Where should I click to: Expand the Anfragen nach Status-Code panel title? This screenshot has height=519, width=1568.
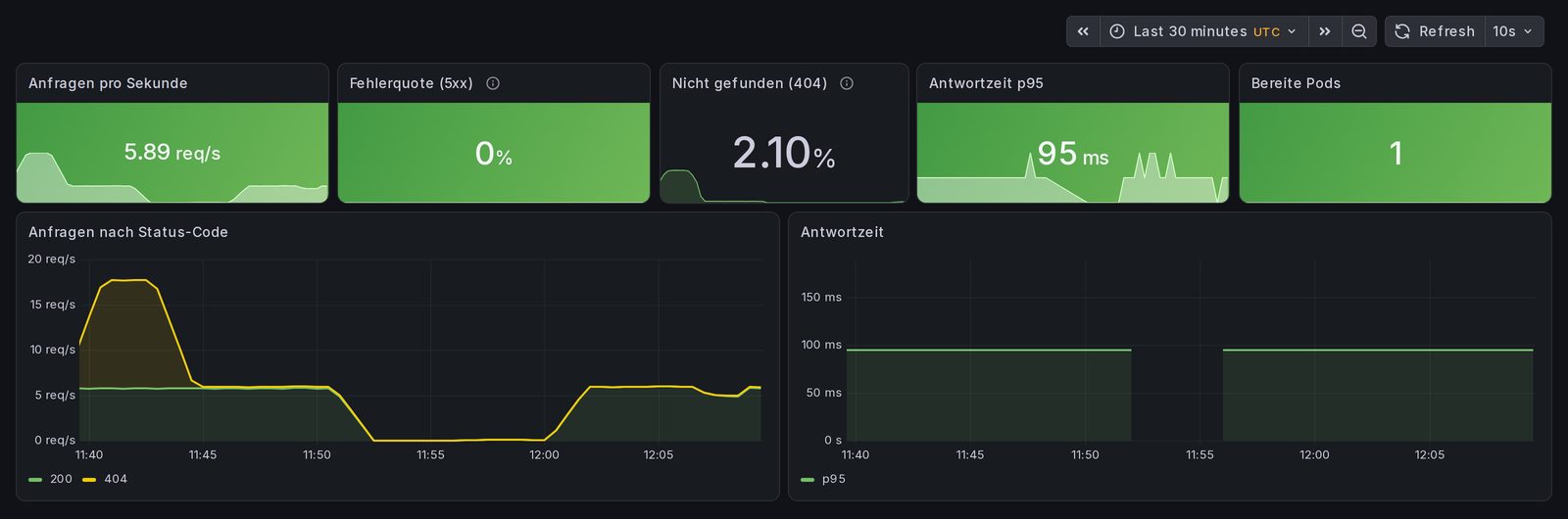(x=128, y=232)
